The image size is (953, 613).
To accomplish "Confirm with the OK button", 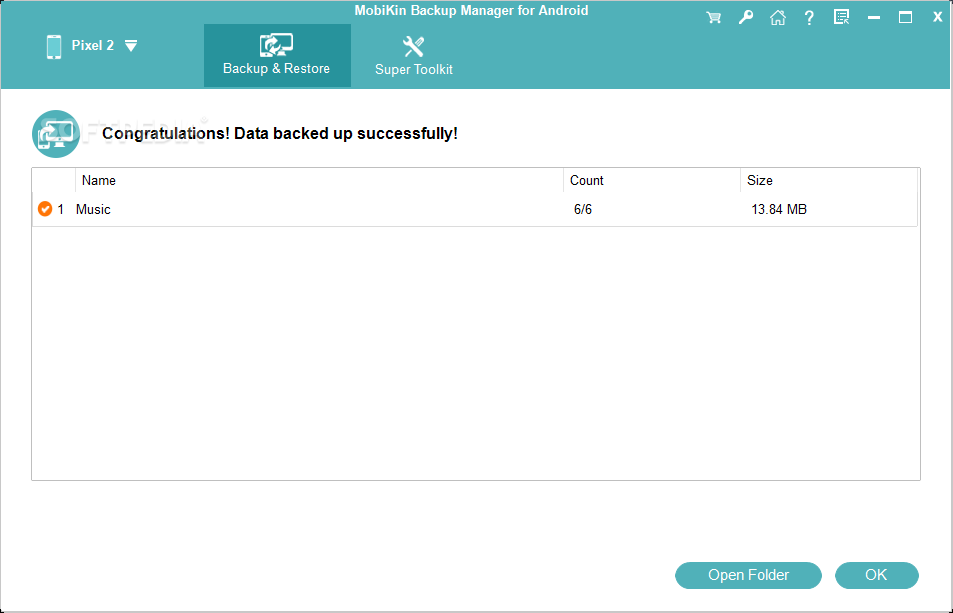I will 876,575.
